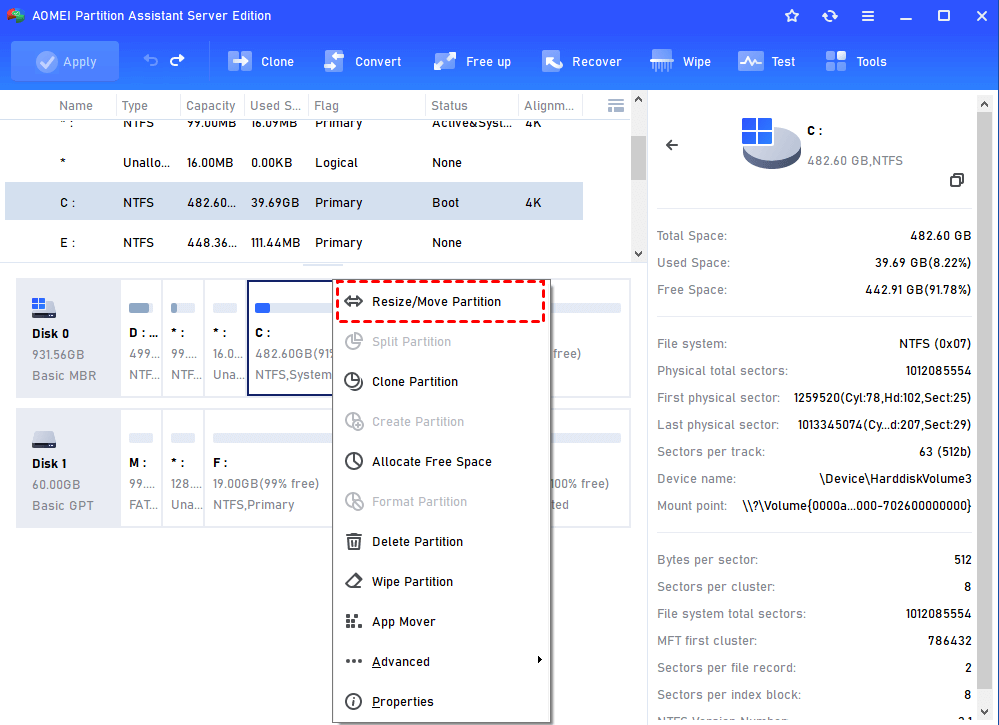This screenshot has width=999, height=725.
Task: Open Properties from context menu
Action: click(x=441, y=701)
